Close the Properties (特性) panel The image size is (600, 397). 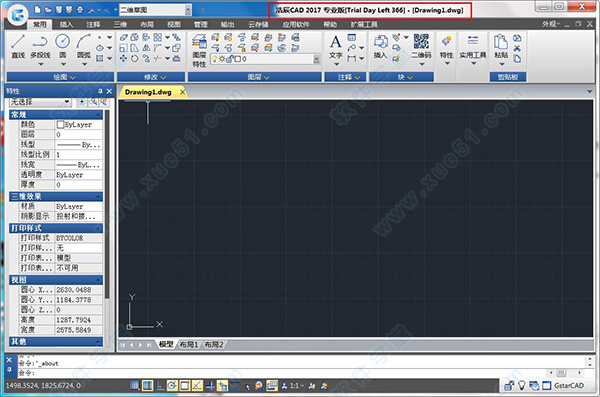point(109,91)
